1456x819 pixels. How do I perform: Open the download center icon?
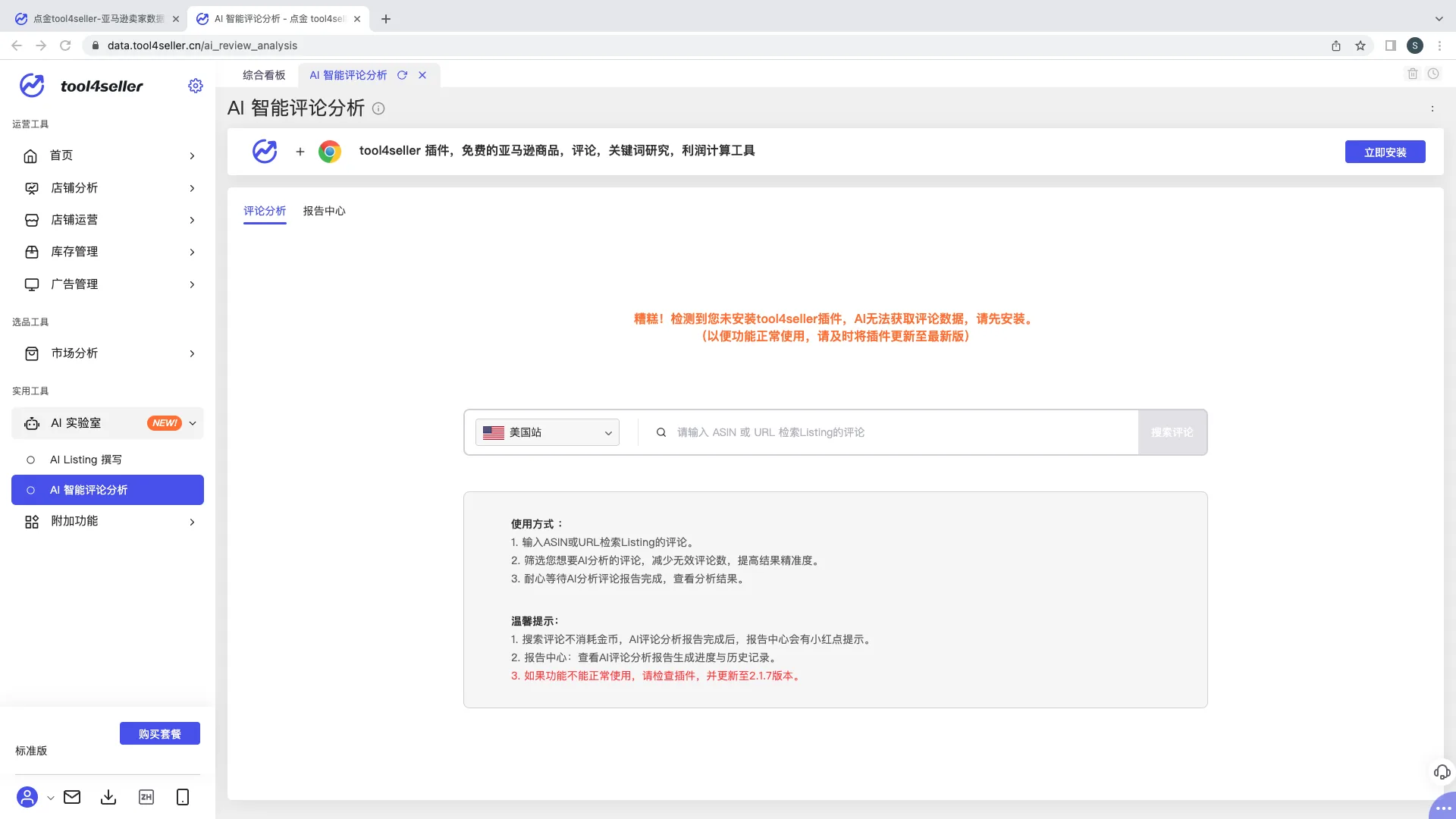click(x=108, y=797)
